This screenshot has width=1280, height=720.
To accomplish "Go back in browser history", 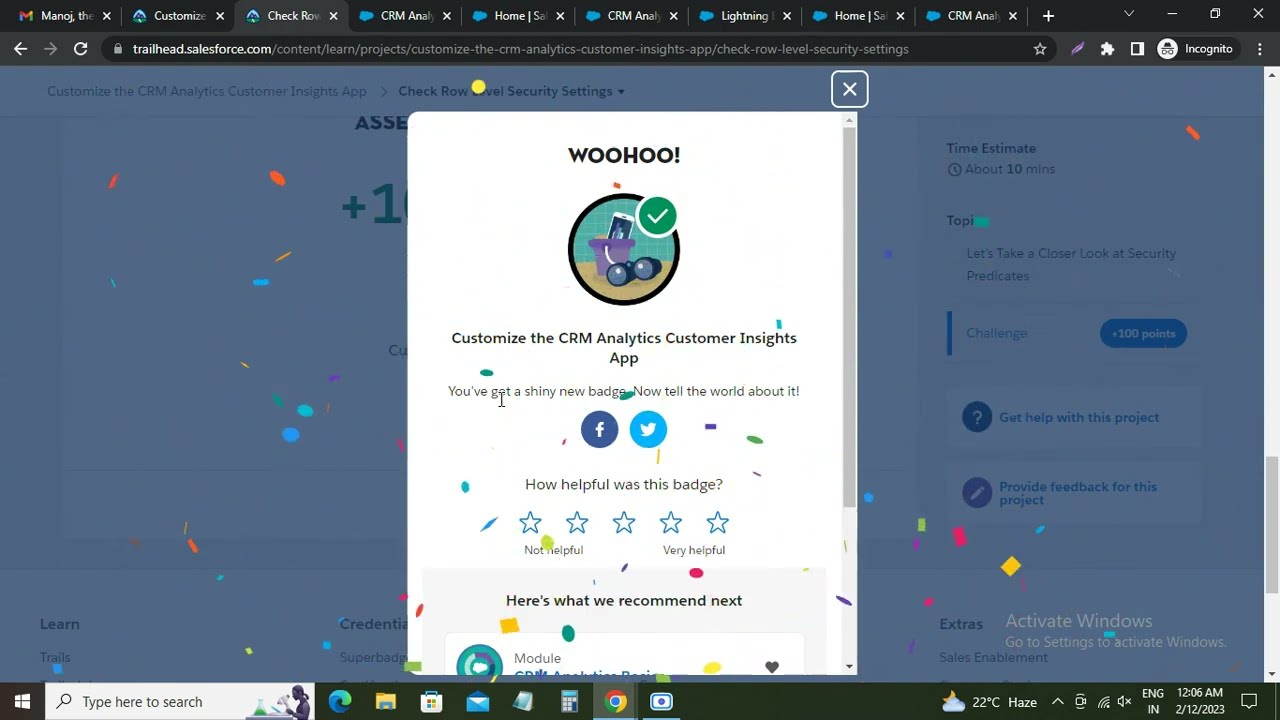I will click(x=21, y=48).
